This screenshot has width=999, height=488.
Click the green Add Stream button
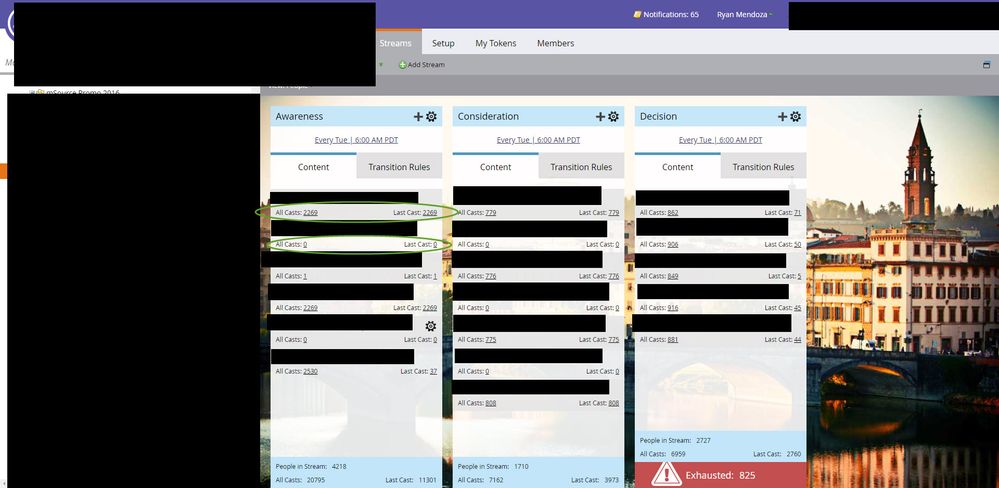tap(422, 64)
